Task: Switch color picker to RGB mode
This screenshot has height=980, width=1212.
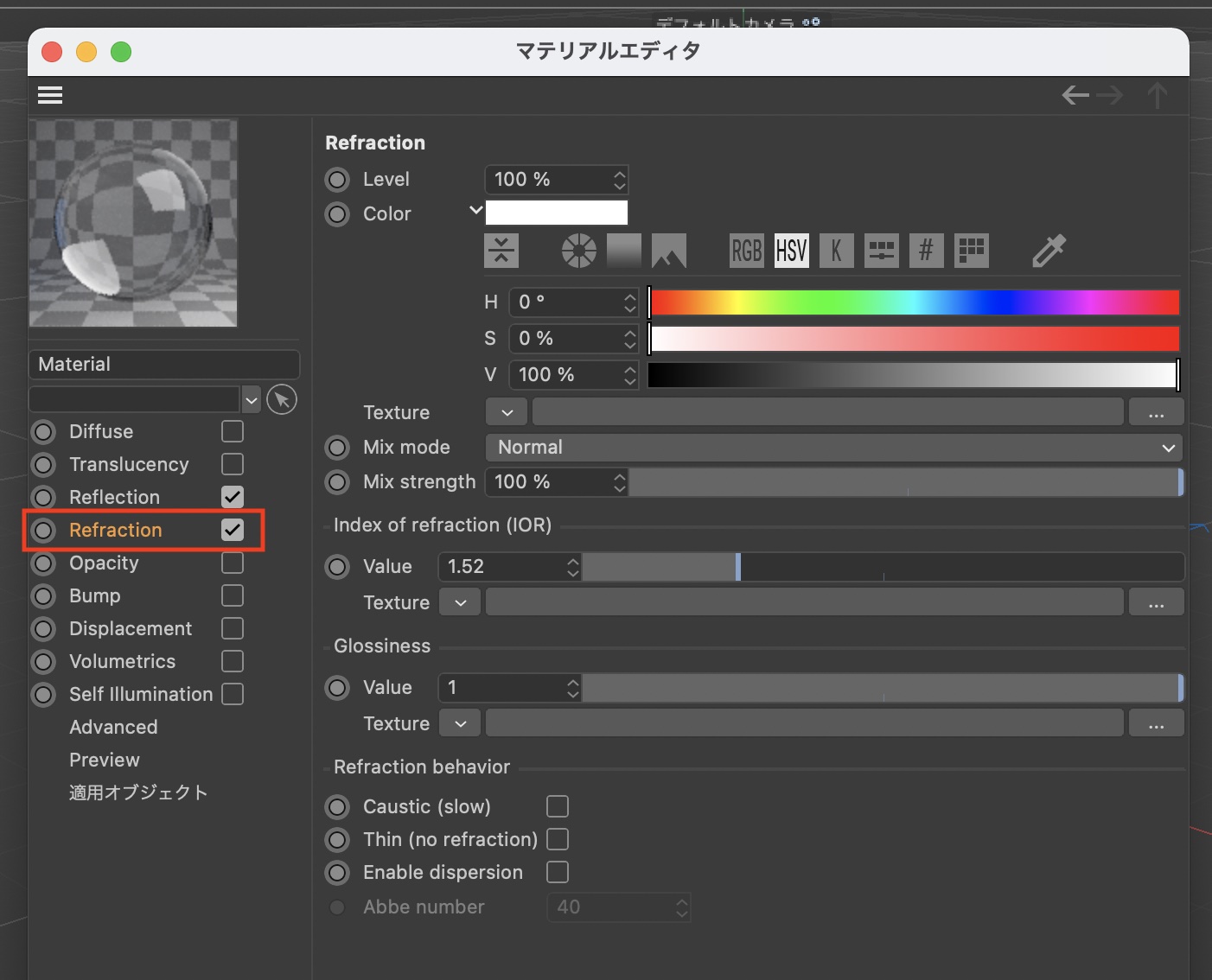Action: (x=746, y=251)
